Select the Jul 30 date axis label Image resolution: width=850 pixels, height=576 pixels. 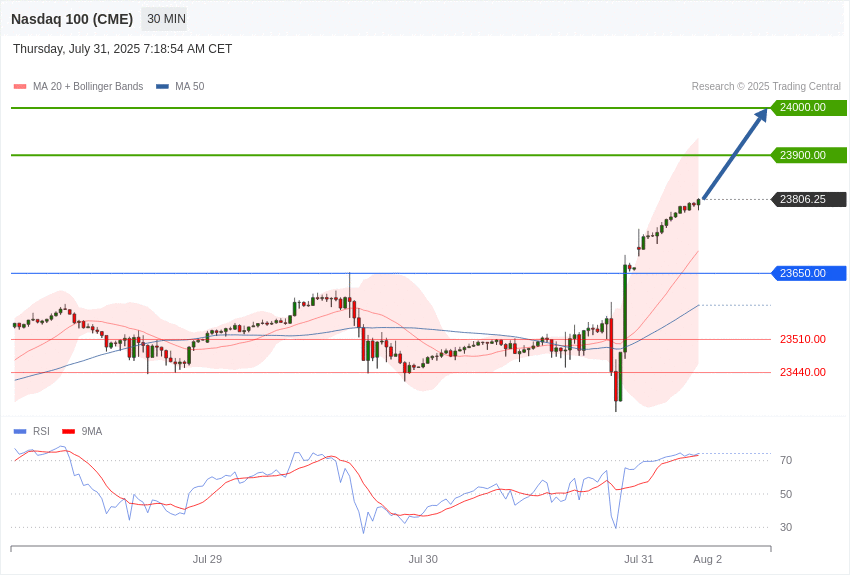[x=423, y=559]
